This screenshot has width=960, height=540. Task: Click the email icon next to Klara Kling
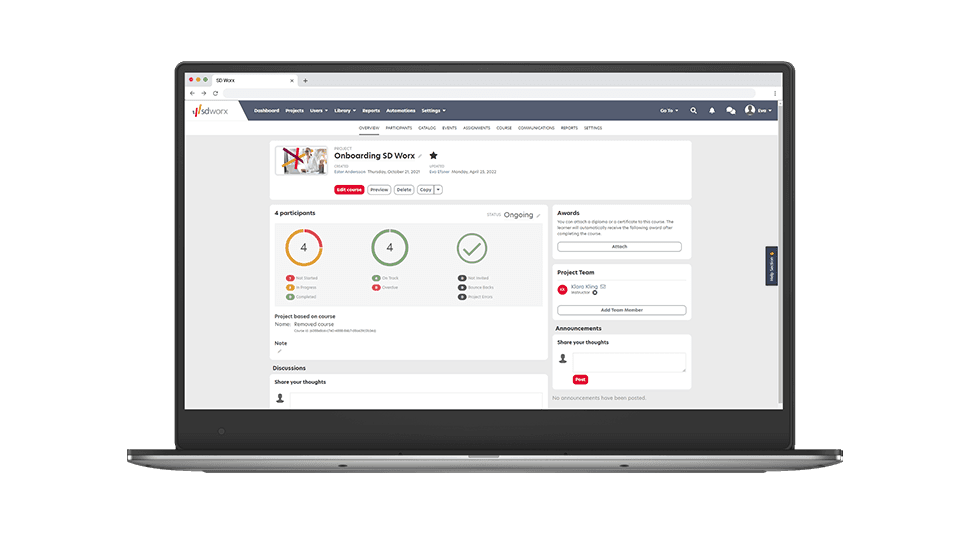pyautogui.click(x=603, y=287)
